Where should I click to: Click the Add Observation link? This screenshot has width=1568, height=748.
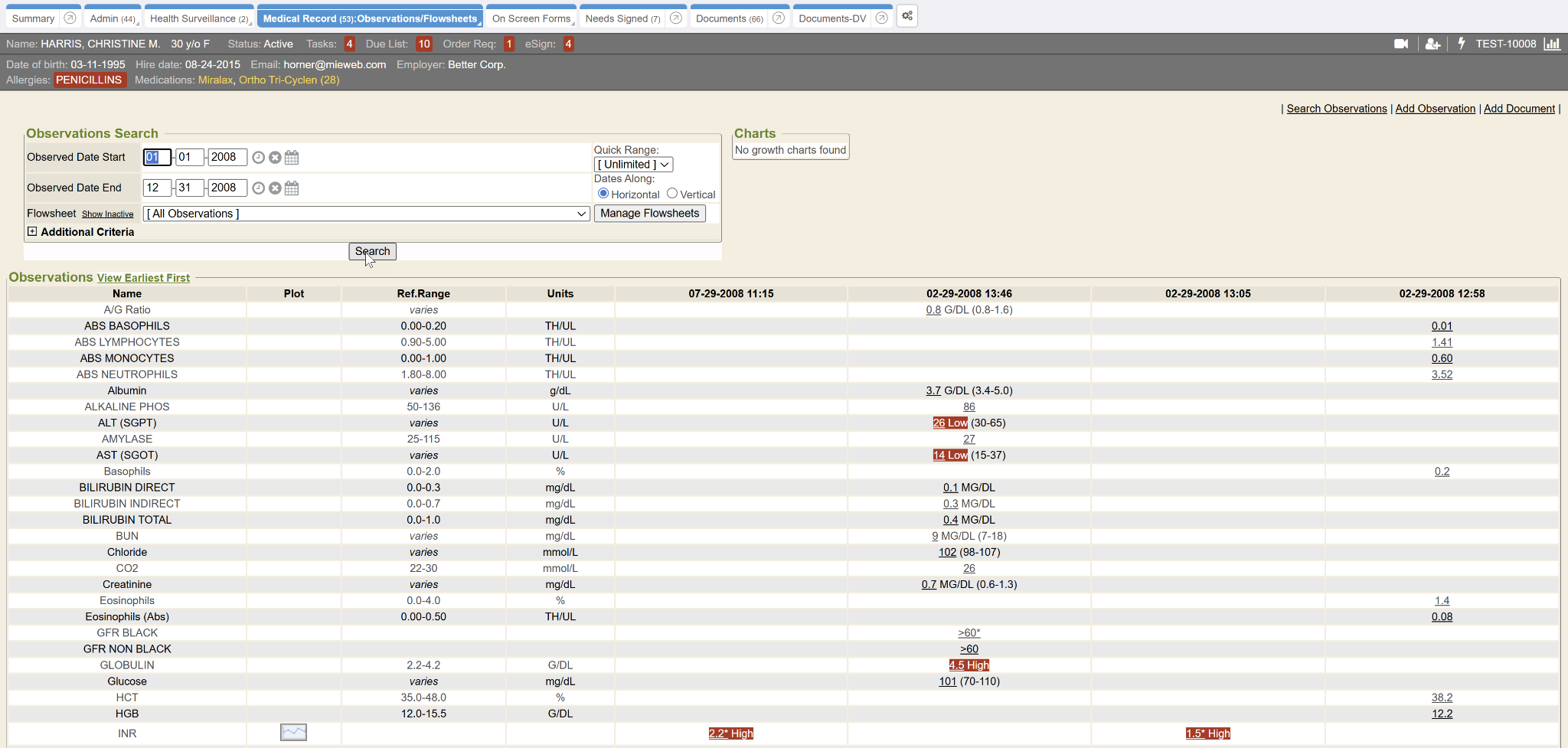(x=1435, y=109)
